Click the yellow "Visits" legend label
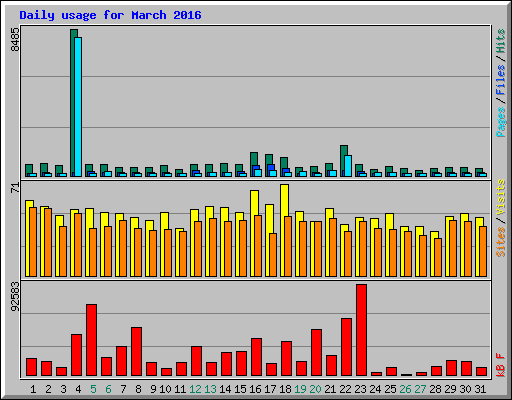The image size is (512, 400). 501,197
